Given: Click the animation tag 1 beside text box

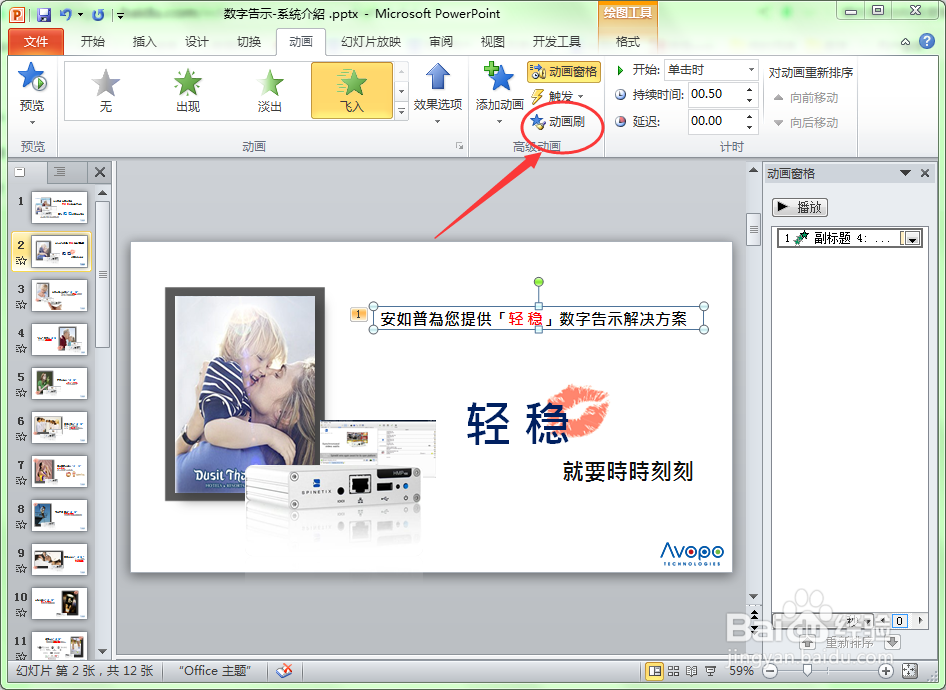Looking at the screenshot, I should (x=358, y=314).
